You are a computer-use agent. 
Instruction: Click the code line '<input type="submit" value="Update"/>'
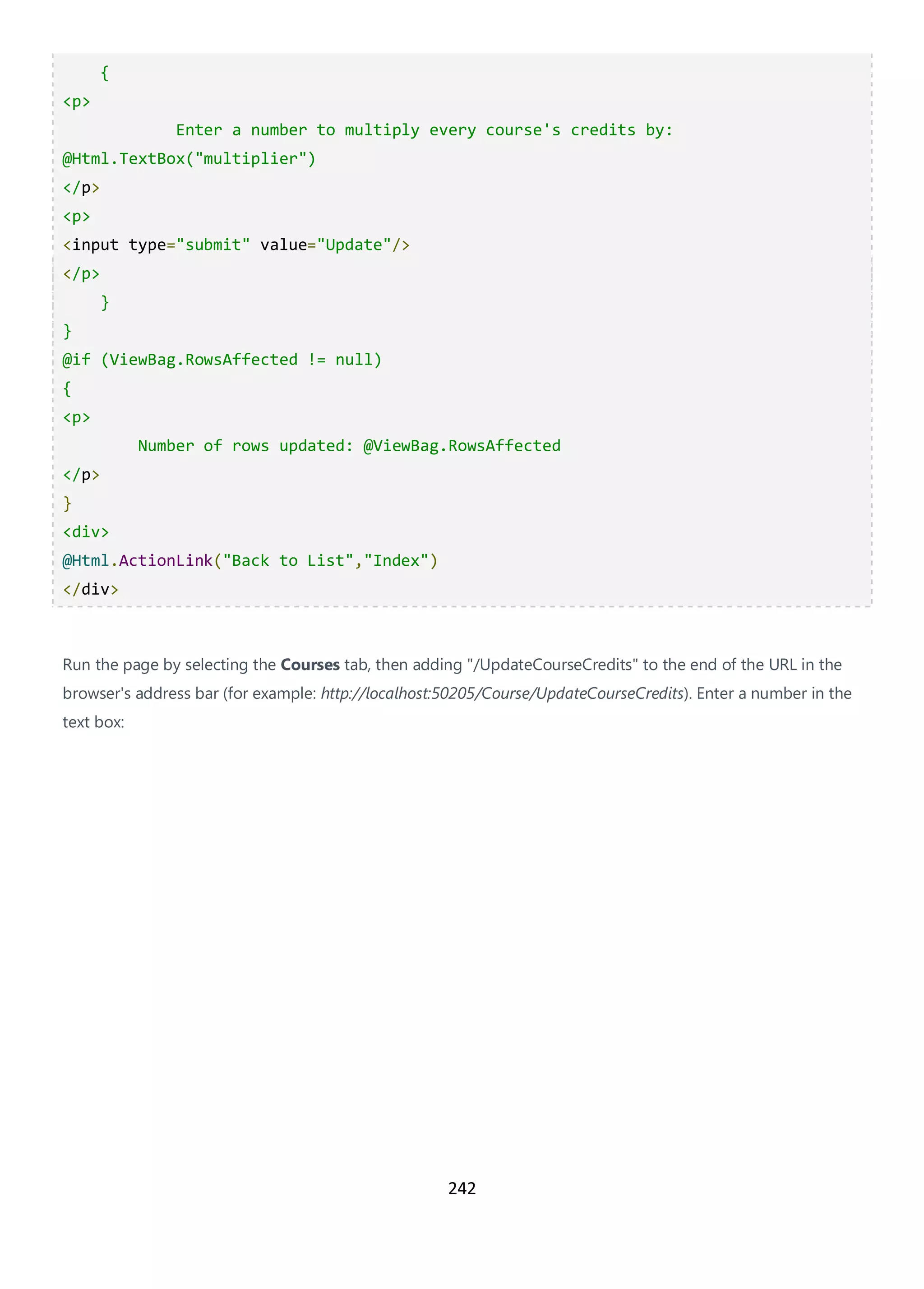236,245
